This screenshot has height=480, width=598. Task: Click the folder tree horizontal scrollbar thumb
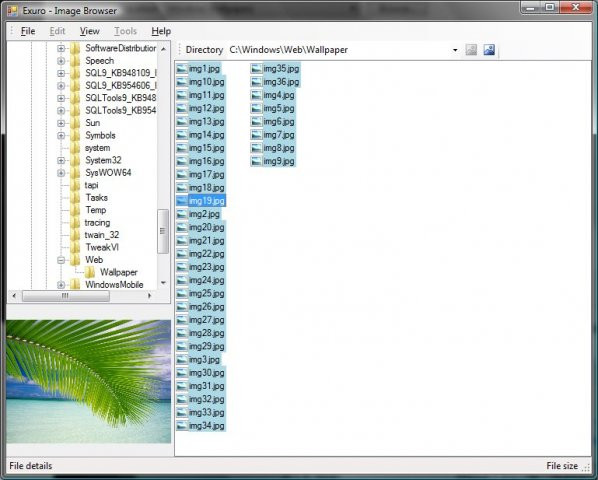click(66, 295)
